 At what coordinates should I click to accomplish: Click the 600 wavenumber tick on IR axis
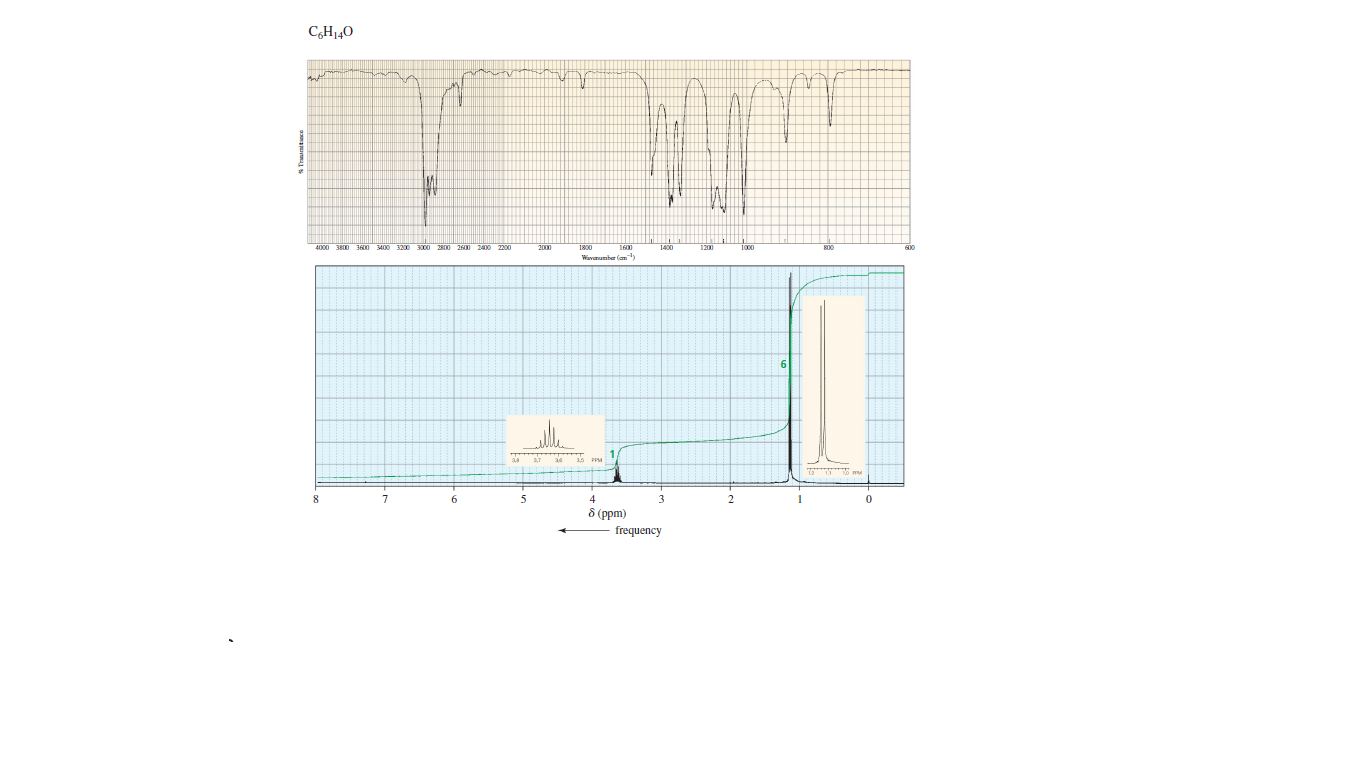point(908,247)
